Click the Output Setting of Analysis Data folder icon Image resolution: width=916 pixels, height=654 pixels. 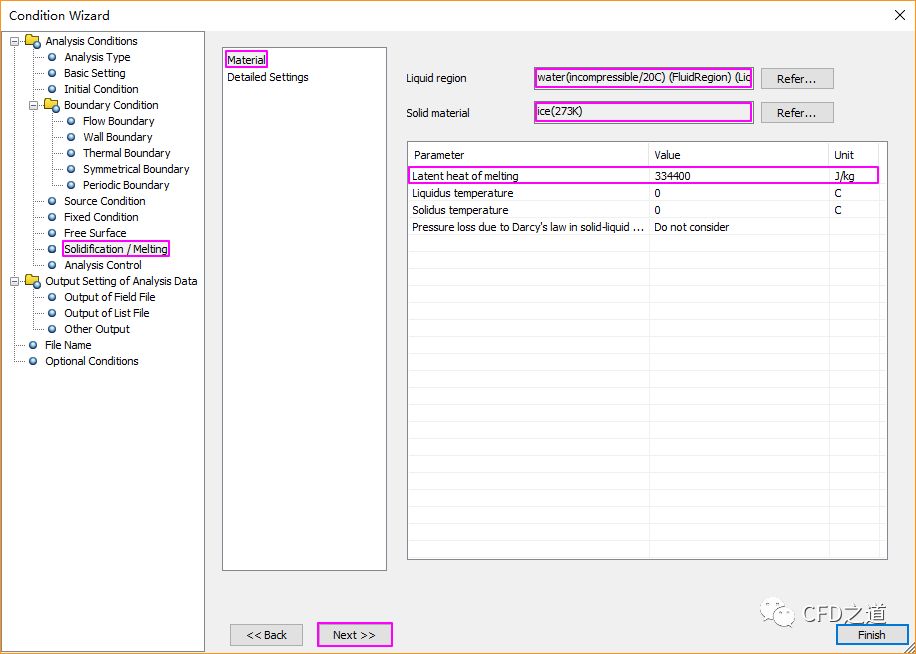pos(33,281)
